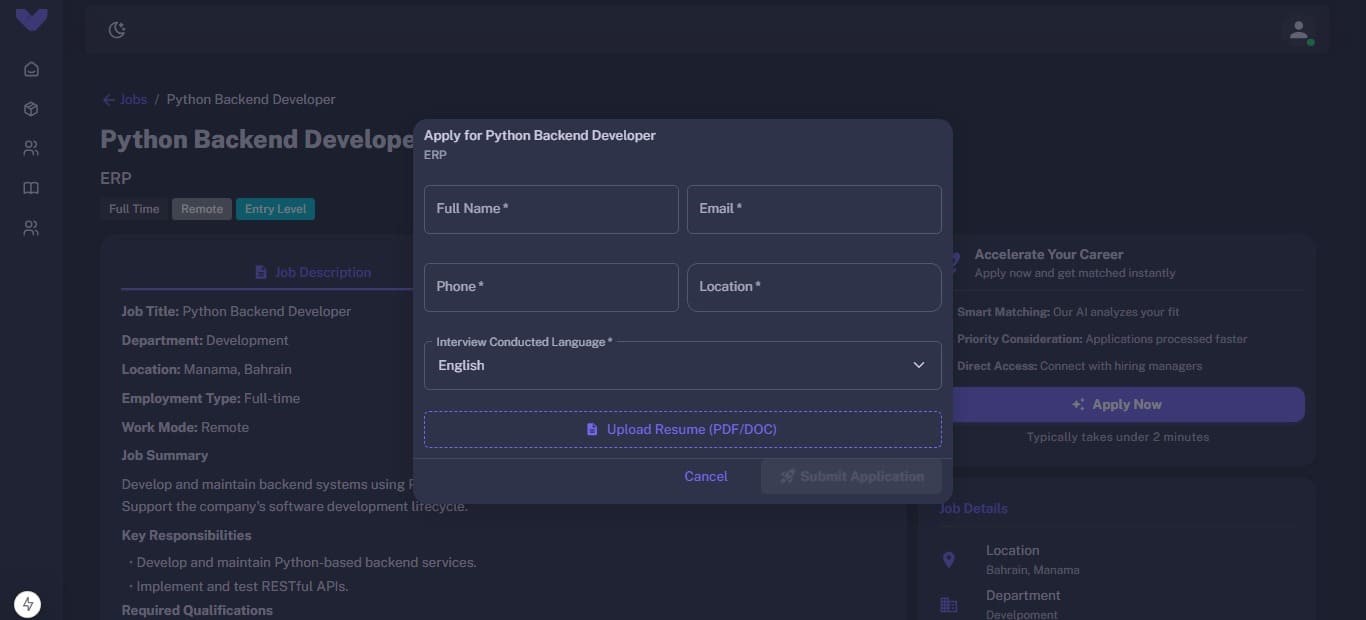Go back via the Jobs breadcrumb link

(x=125, y=99)
